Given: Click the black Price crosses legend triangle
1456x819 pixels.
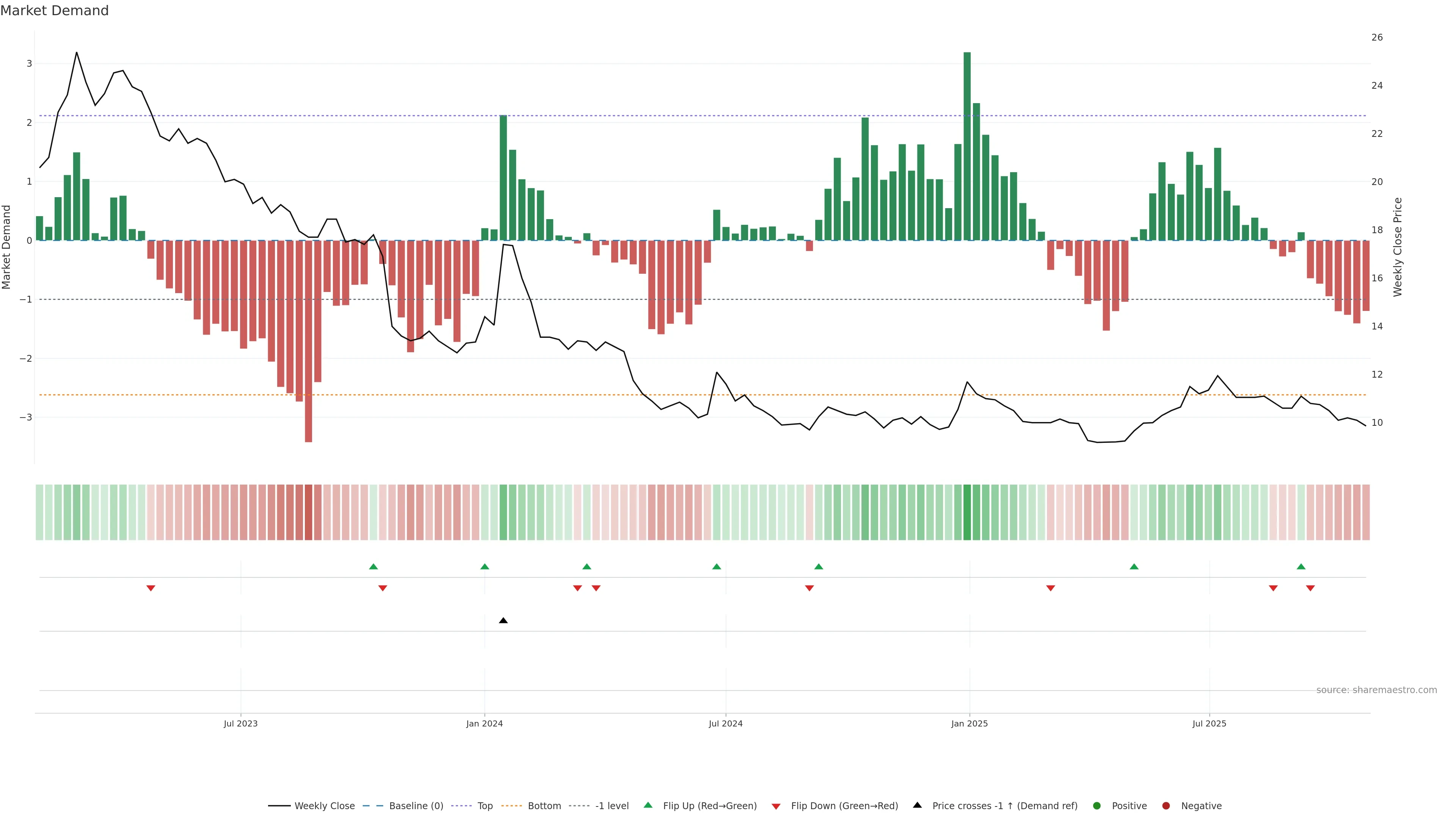Looking at the screenshot, I should coord(917,805).
